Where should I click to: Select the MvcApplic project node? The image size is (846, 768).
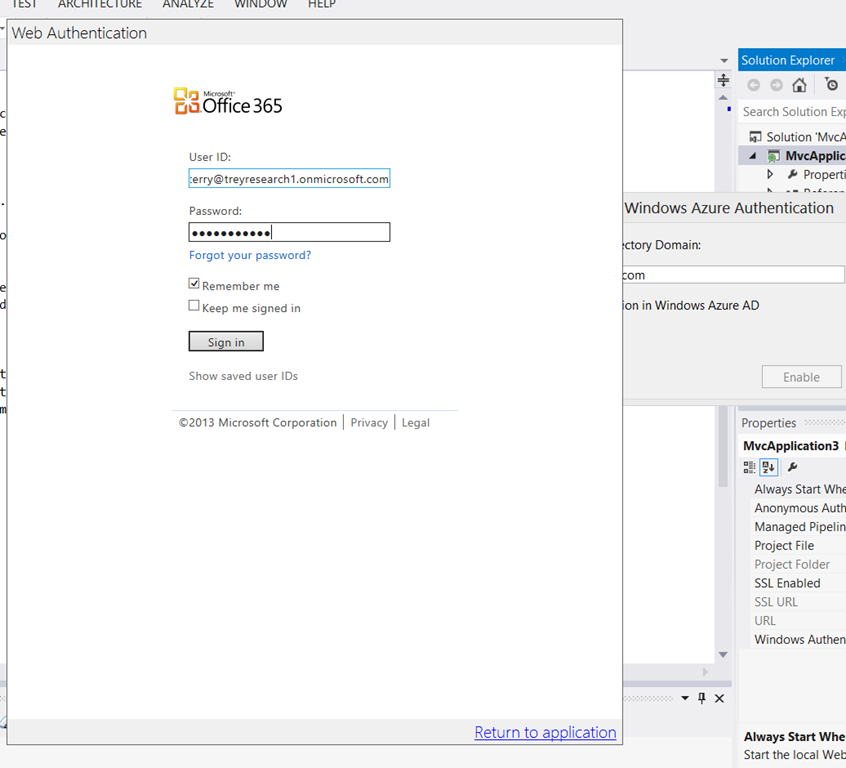coord(815,156)
